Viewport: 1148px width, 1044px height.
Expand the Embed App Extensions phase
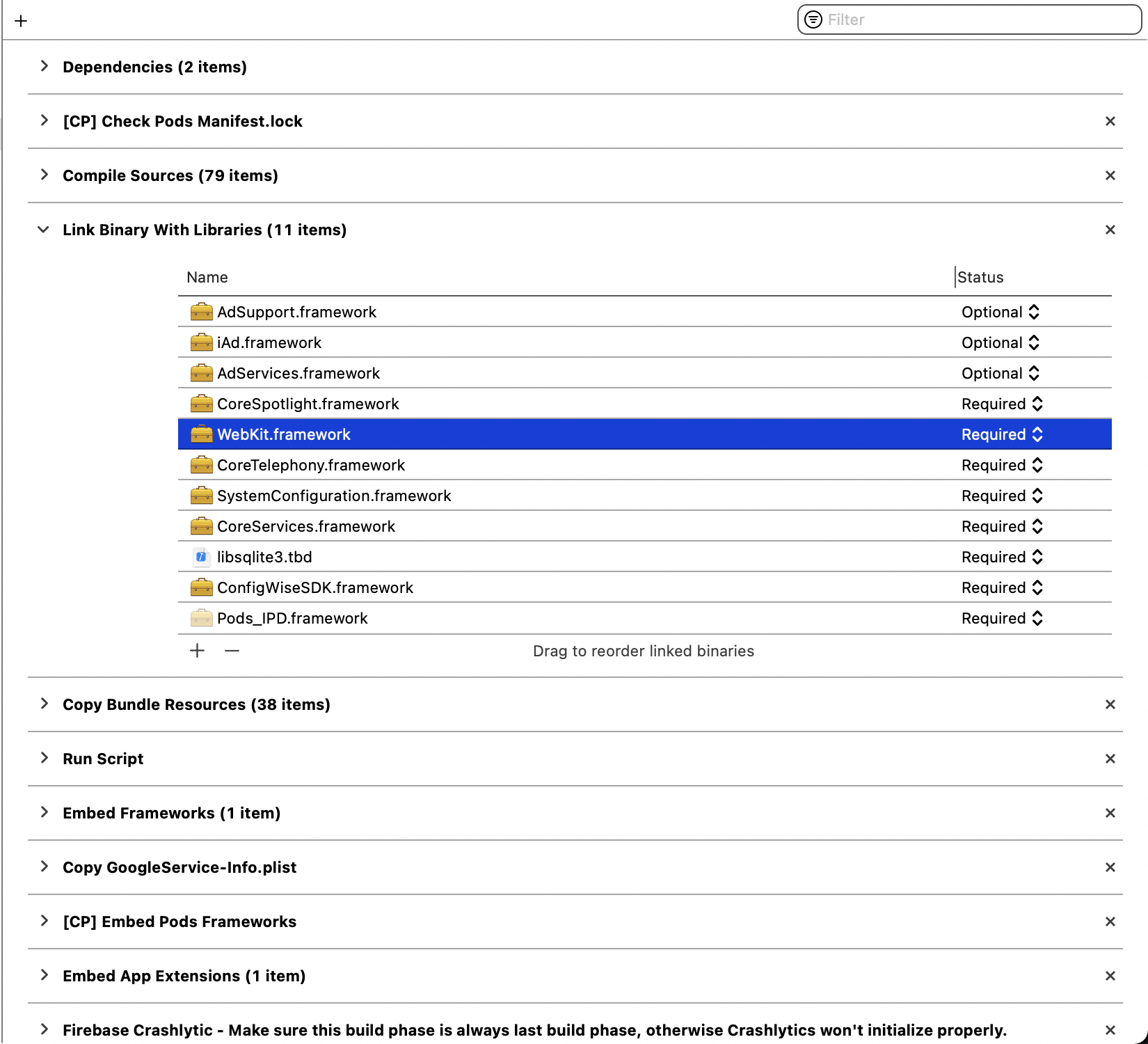tap(44, 976)
